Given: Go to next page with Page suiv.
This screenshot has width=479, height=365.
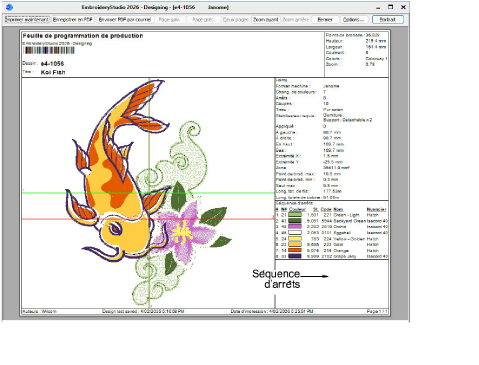Looking at the screenshot, I should tap(169, 20).
